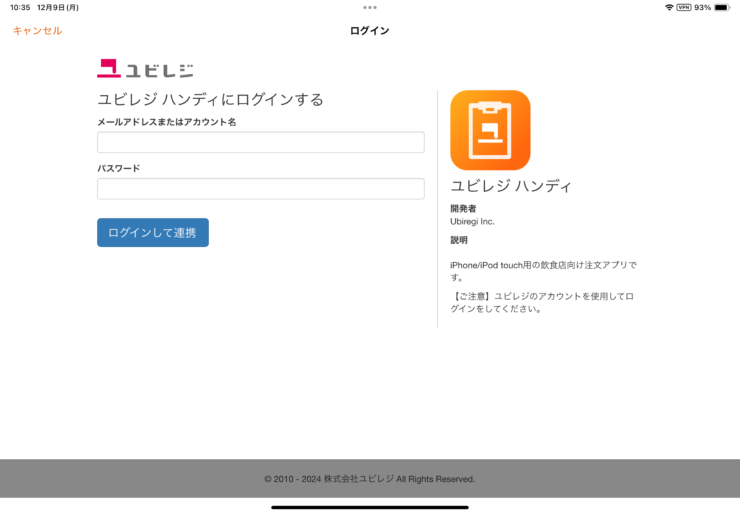This screenshot has height=514, width=740.
Task: Tap the three-dot multitasking indicator
Action: click(x=370, y=8)
